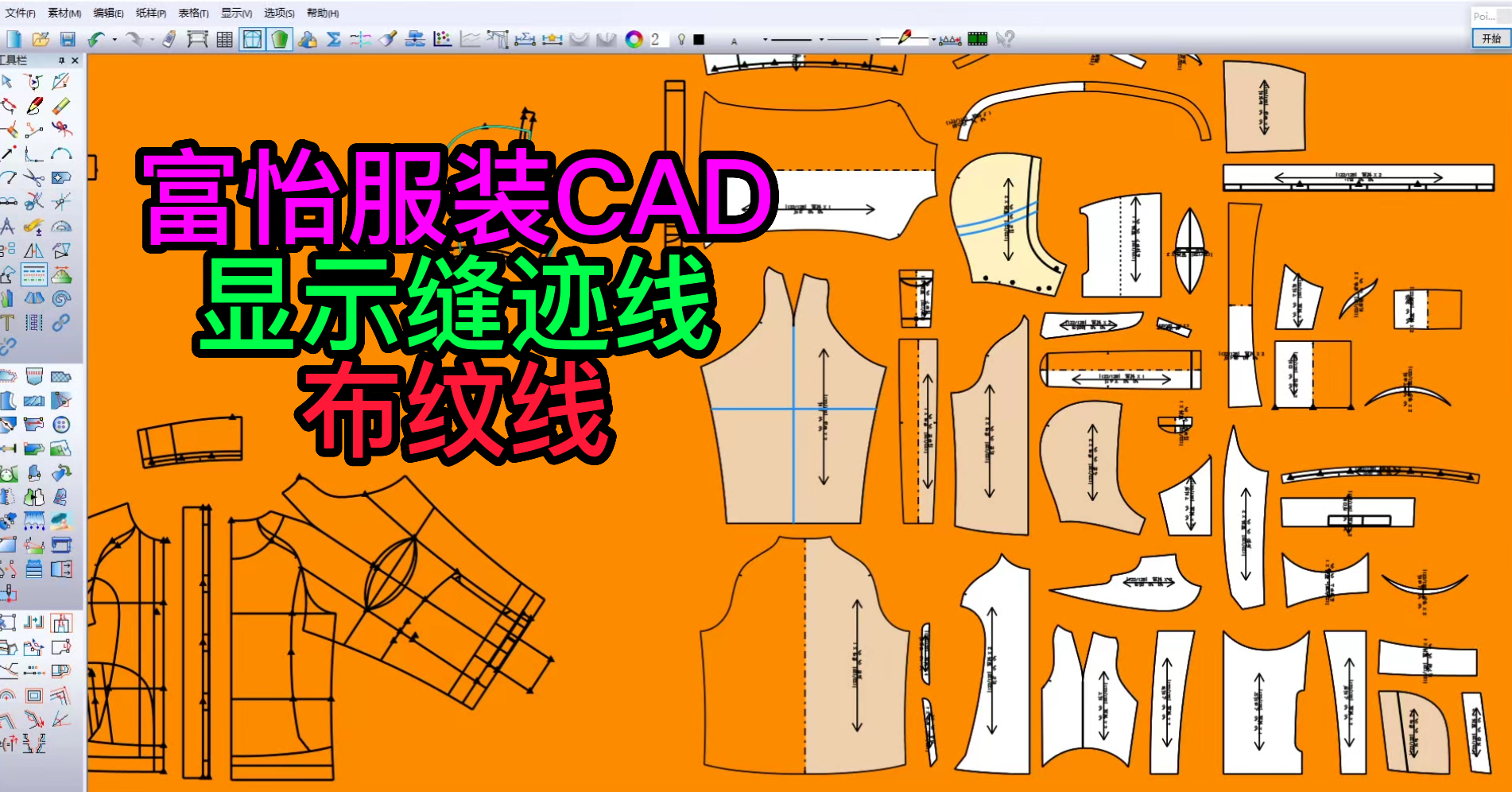Select the red pencil drawing tool
The height and width of the screenshot is (792, 1512).
point(34,105)
